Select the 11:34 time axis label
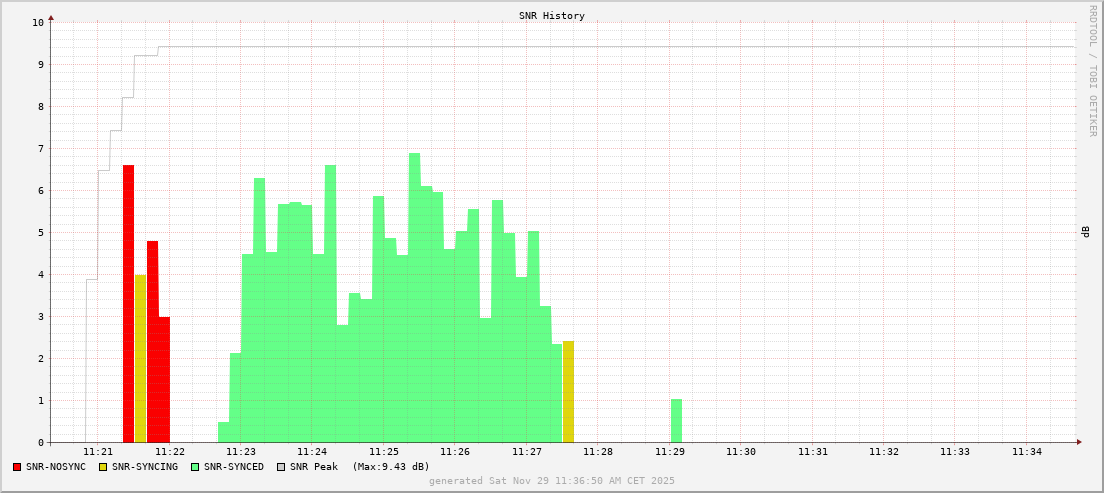 tap(1026, 452)
